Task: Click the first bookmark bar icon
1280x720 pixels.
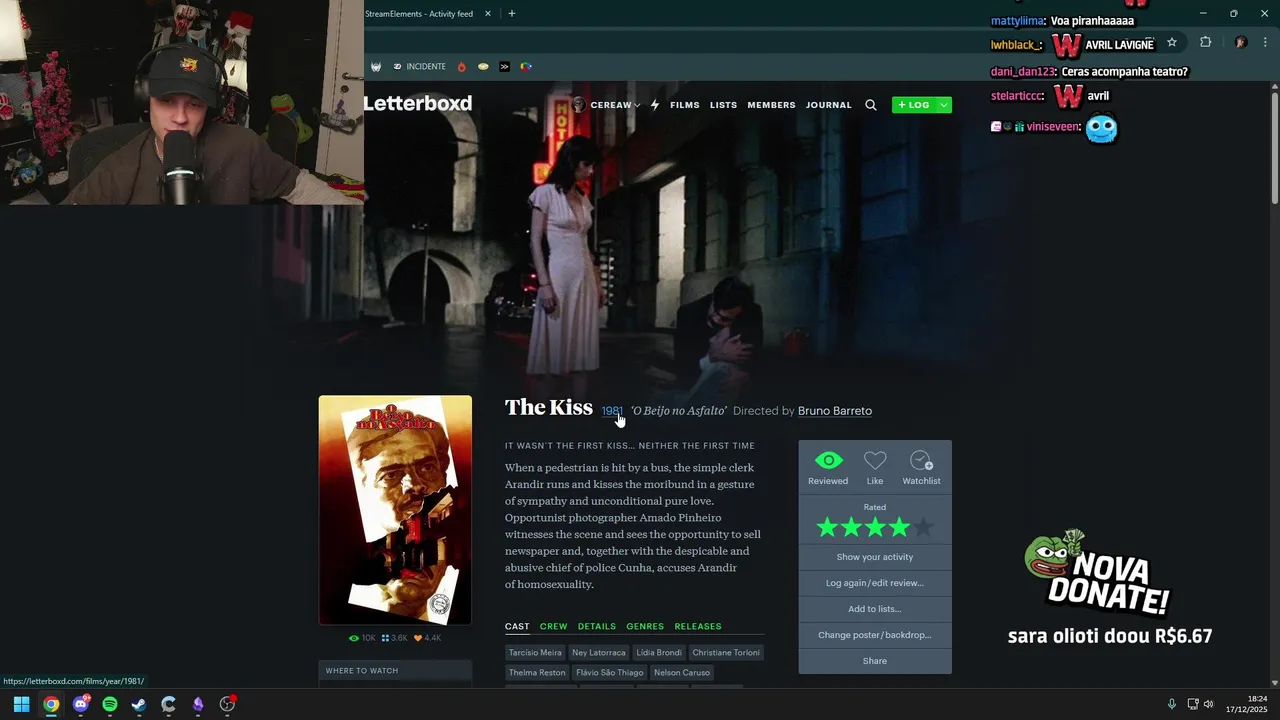Action: tap(376, 67)
